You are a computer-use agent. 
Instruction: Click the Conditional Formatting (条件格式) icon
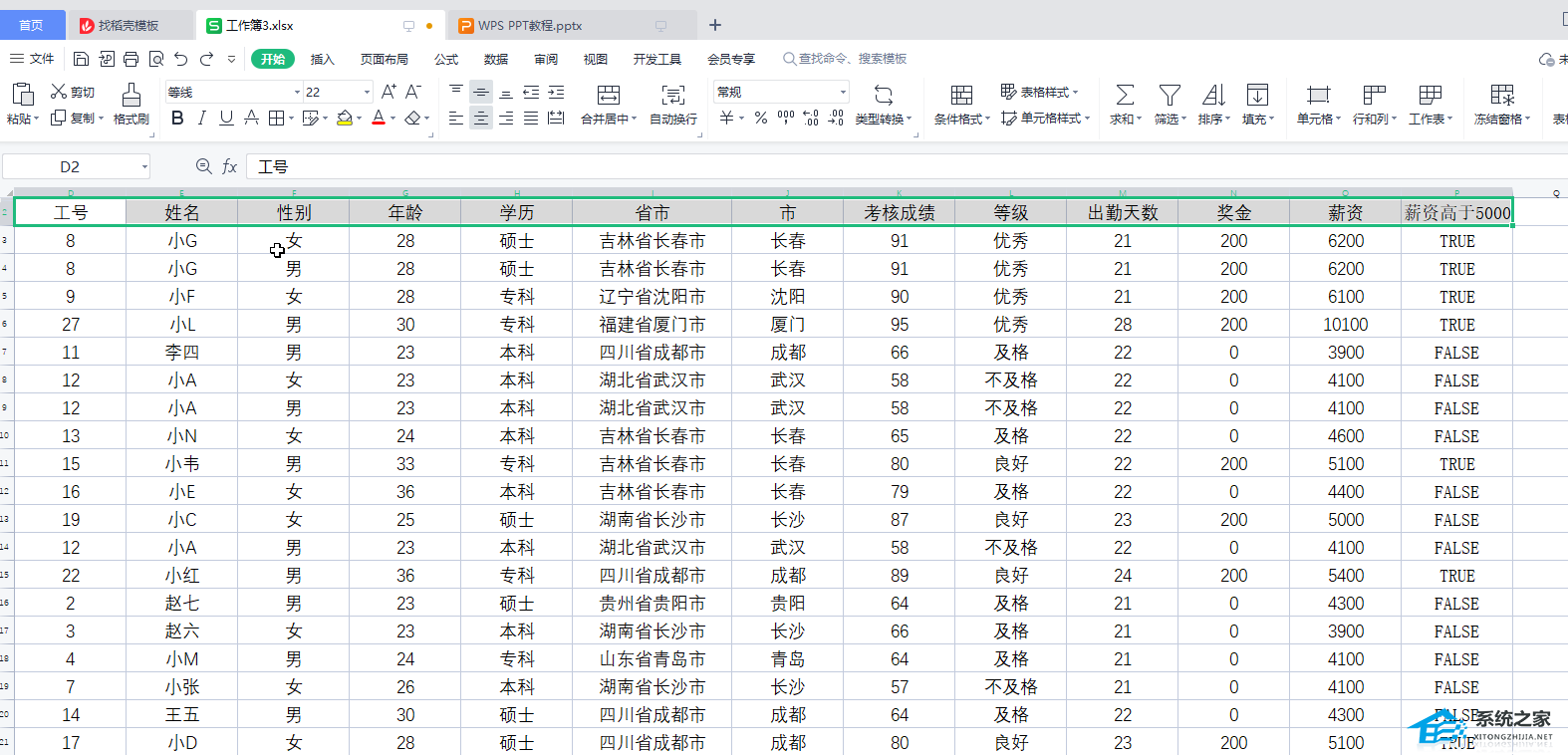click(x=961, y=96)
